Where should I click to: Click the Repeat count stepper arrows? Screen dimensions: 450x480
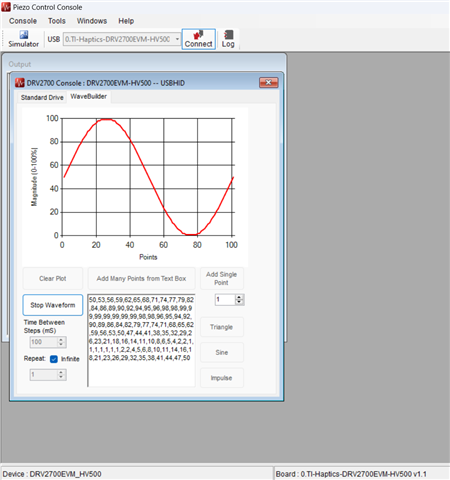(61, 375)
